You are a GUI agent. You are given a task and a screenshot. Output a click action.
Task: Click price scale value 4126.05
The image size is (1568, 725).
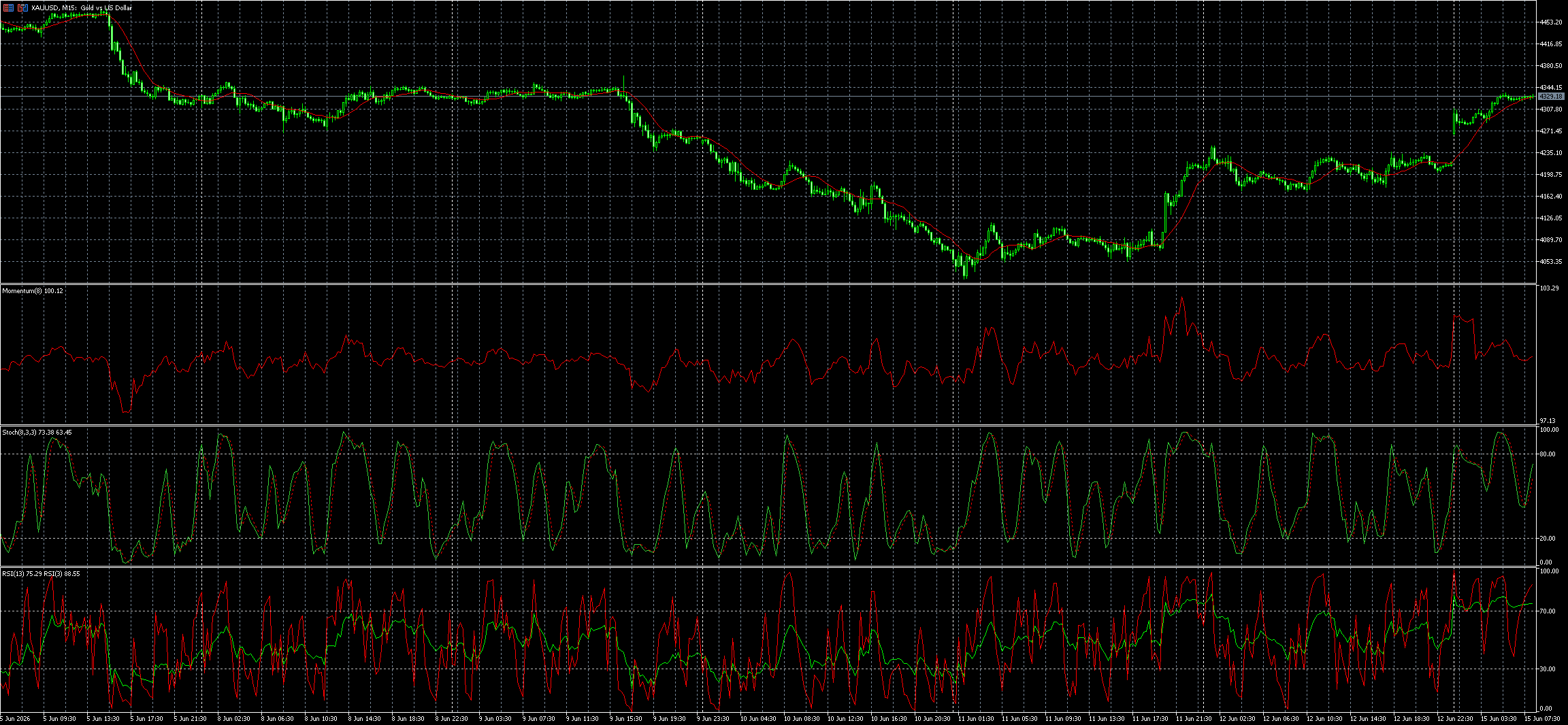coord(1550,218)
